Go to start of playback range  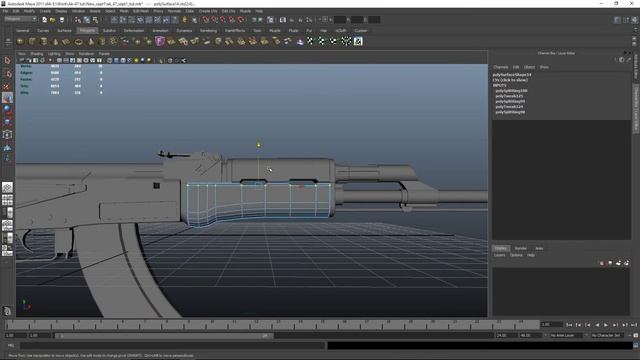[569, 325]
